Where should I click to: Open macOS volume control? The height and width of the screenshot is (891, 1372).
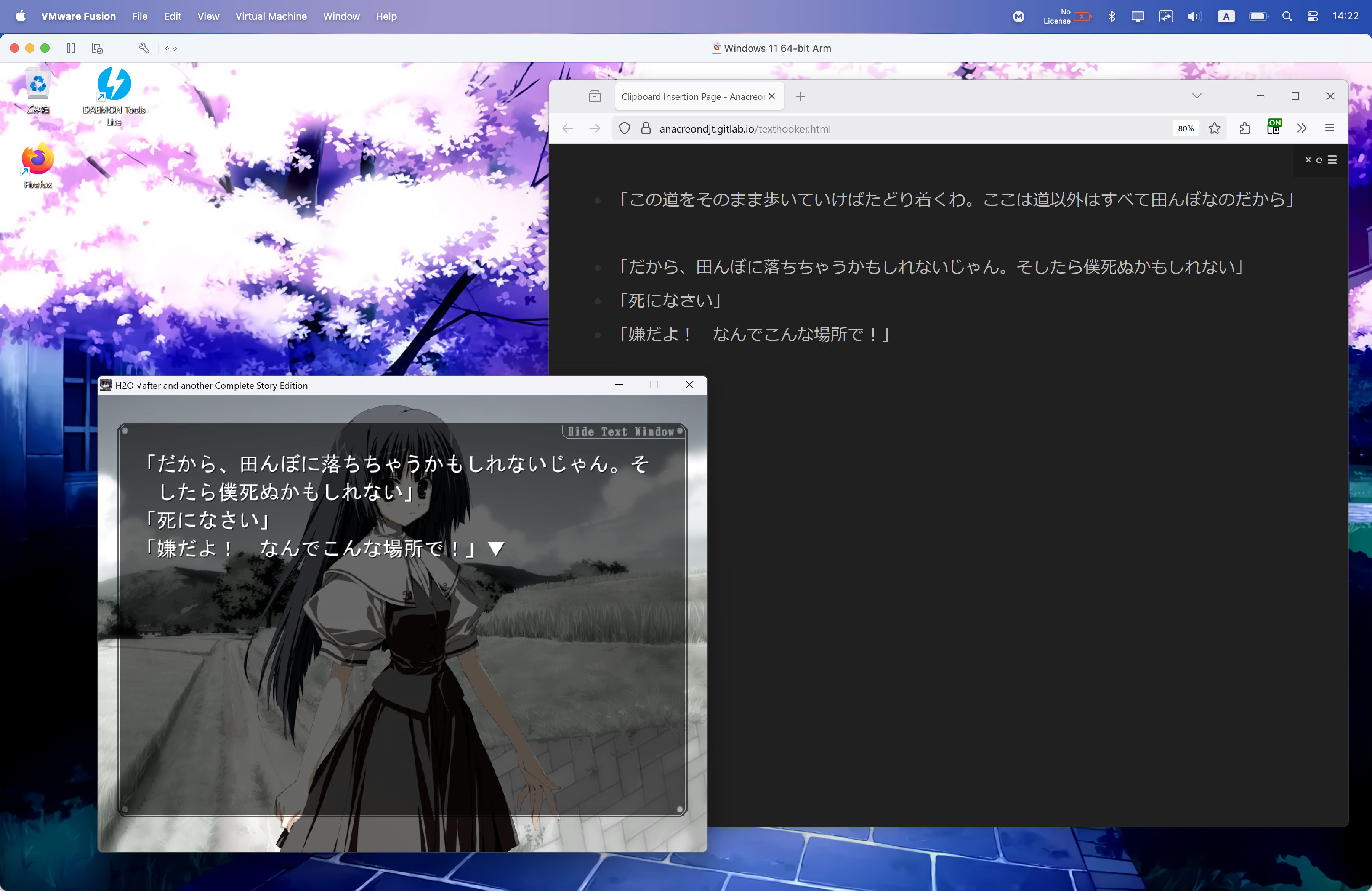tap(1194, 16)
